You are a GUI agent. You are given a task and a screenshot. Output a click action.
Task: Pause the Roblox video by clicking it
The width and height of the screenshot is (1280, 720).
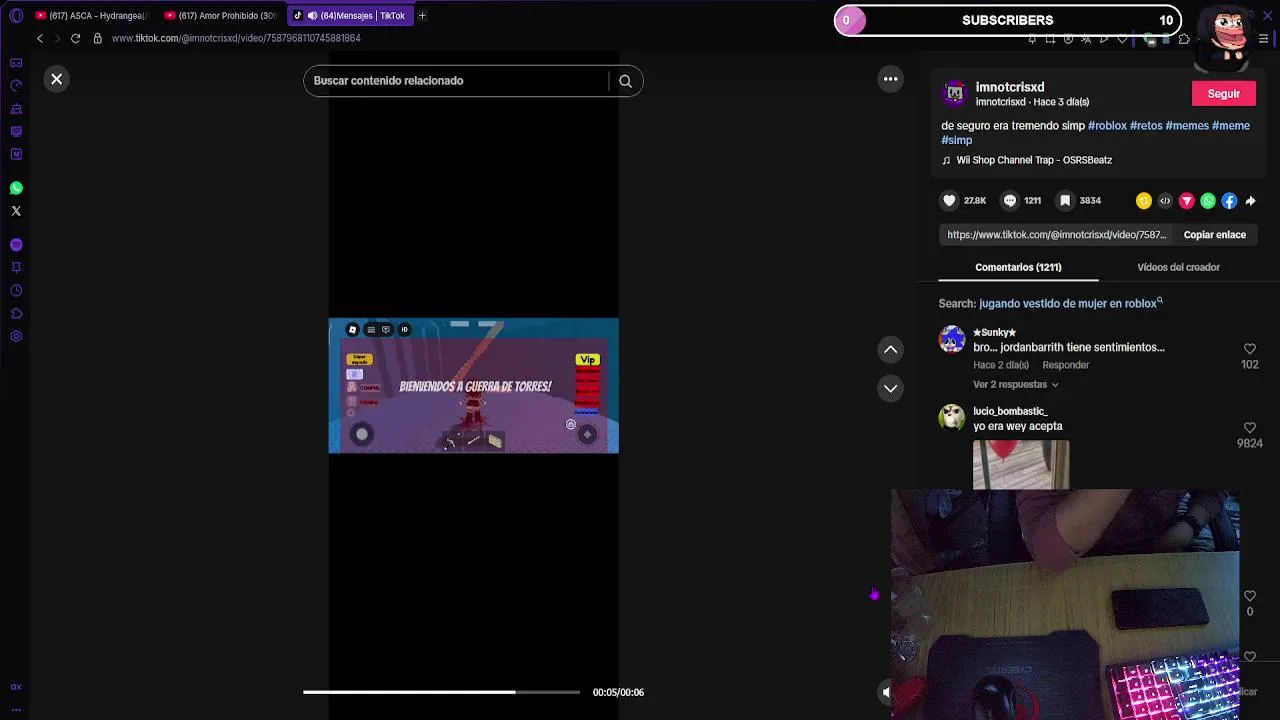[x=474, y=386]
